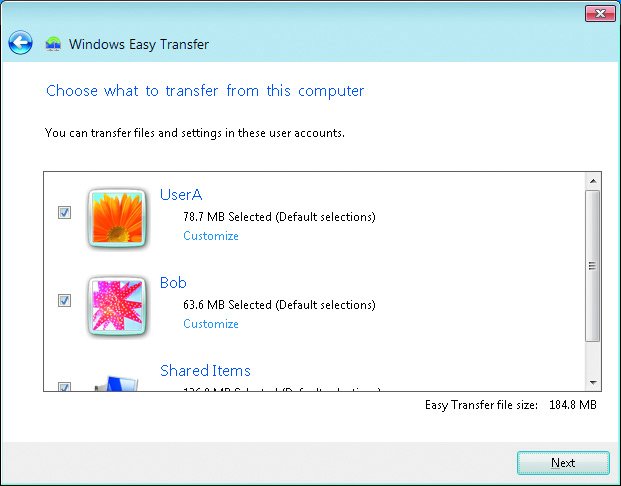Select the UserA account name
The width and height of the screenshot is (621, 486).
coord(181,195)
